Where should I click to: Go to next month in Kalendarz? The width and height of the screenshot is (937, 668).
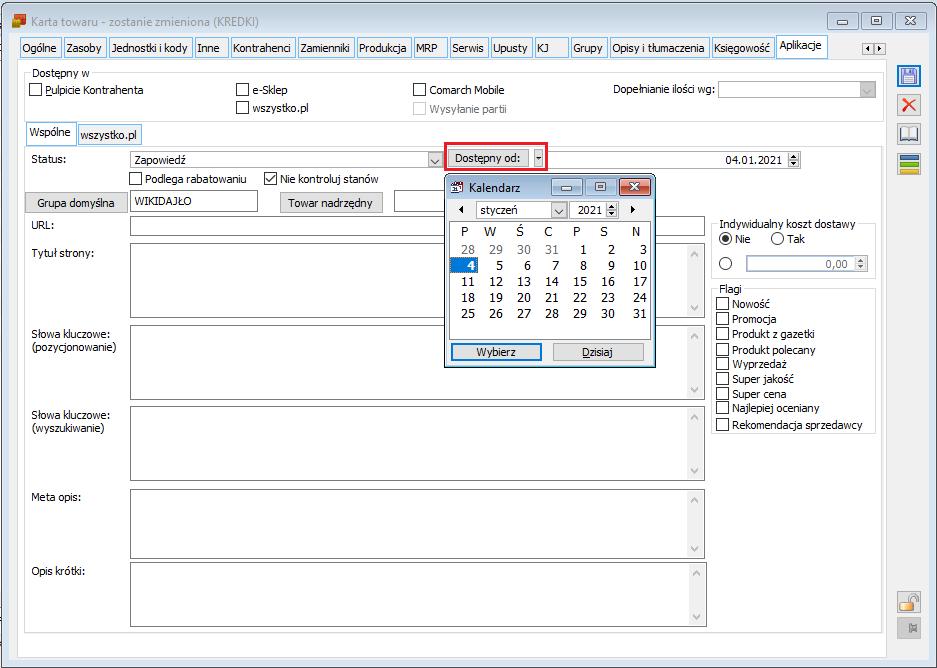tap(633, 210)
